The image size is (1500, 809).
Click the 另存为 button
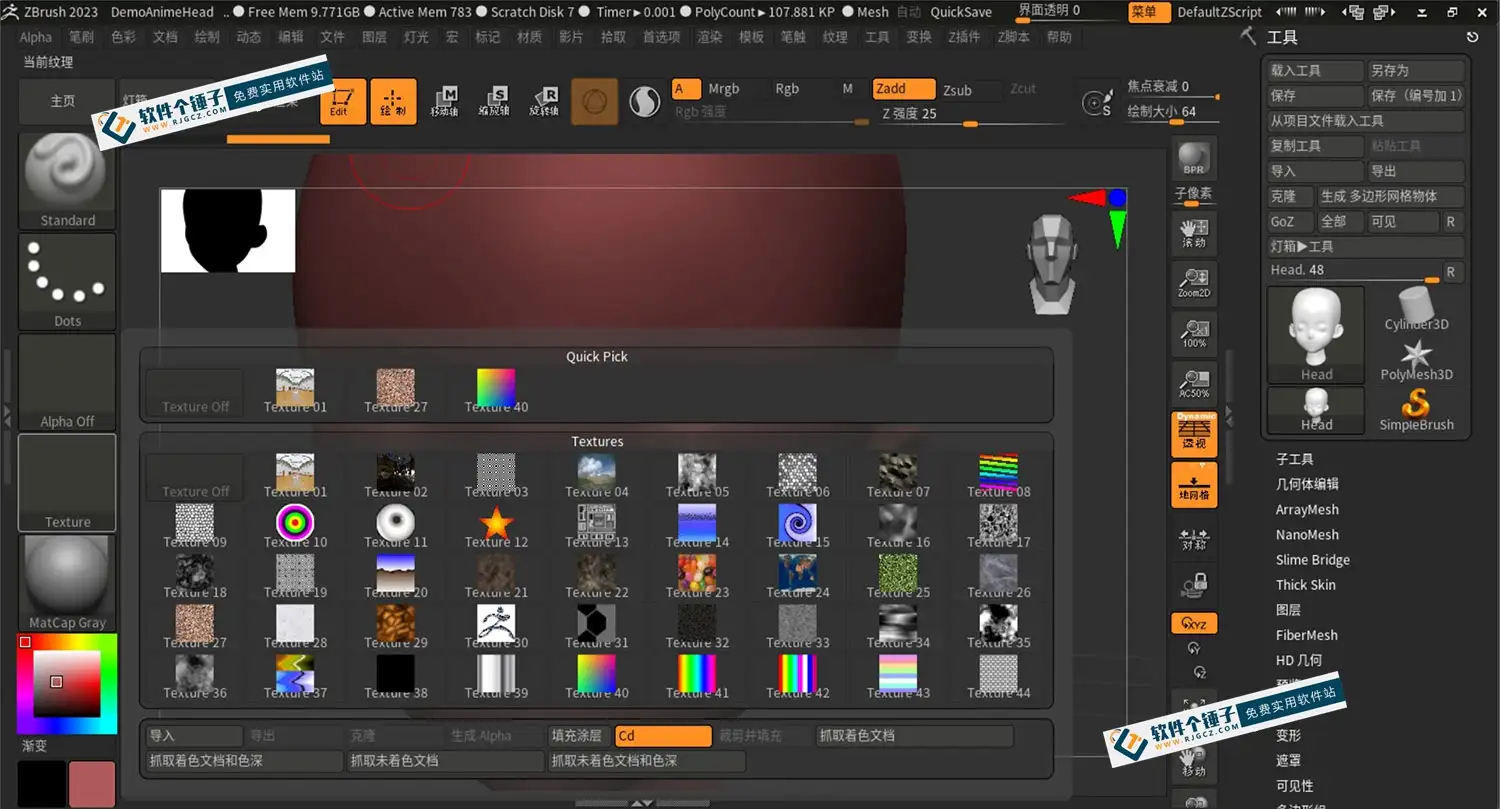1416,71
